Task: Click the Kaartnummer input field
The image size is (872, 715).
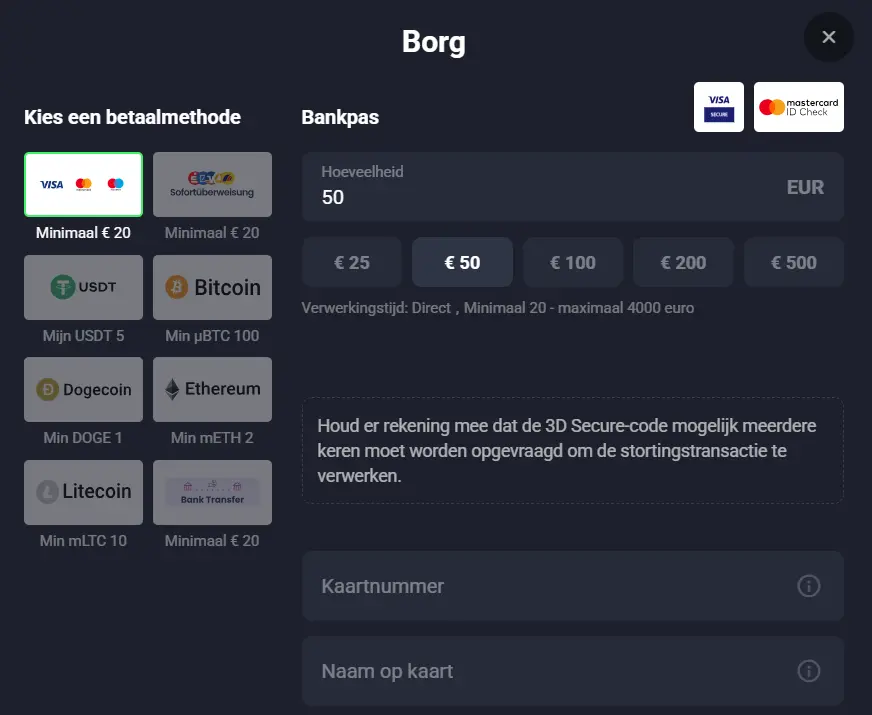Action: (x=550, y=586)
